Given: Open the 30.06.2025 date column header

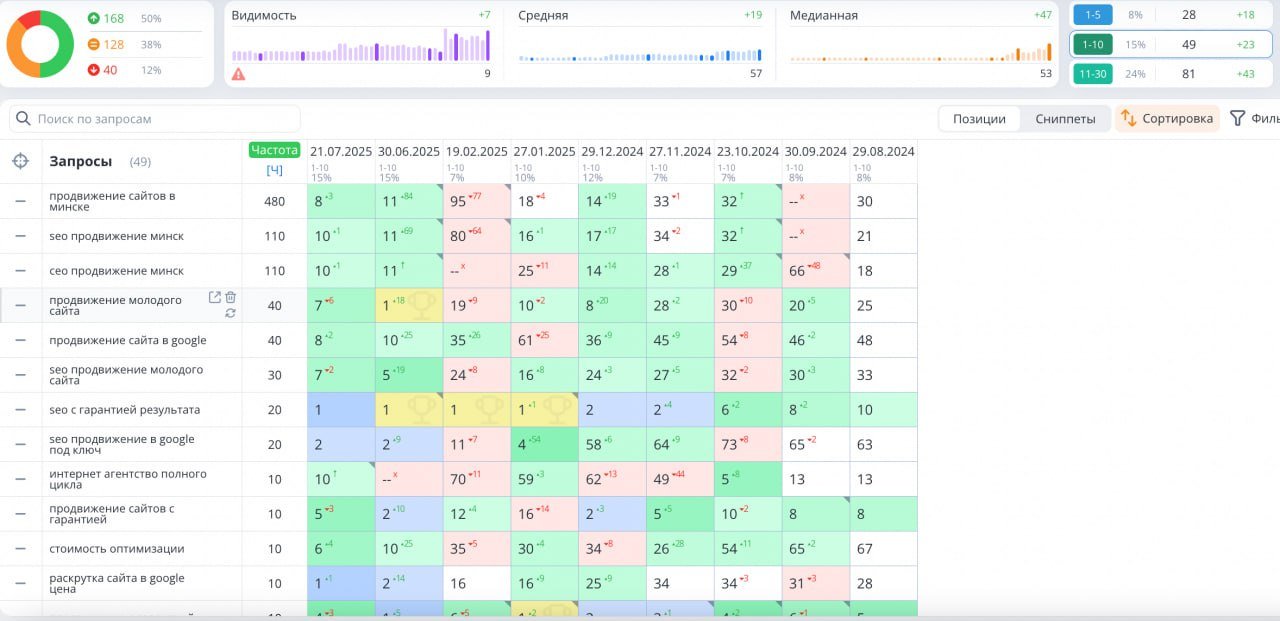Looking at the screenshot, I should click(409, 152).
